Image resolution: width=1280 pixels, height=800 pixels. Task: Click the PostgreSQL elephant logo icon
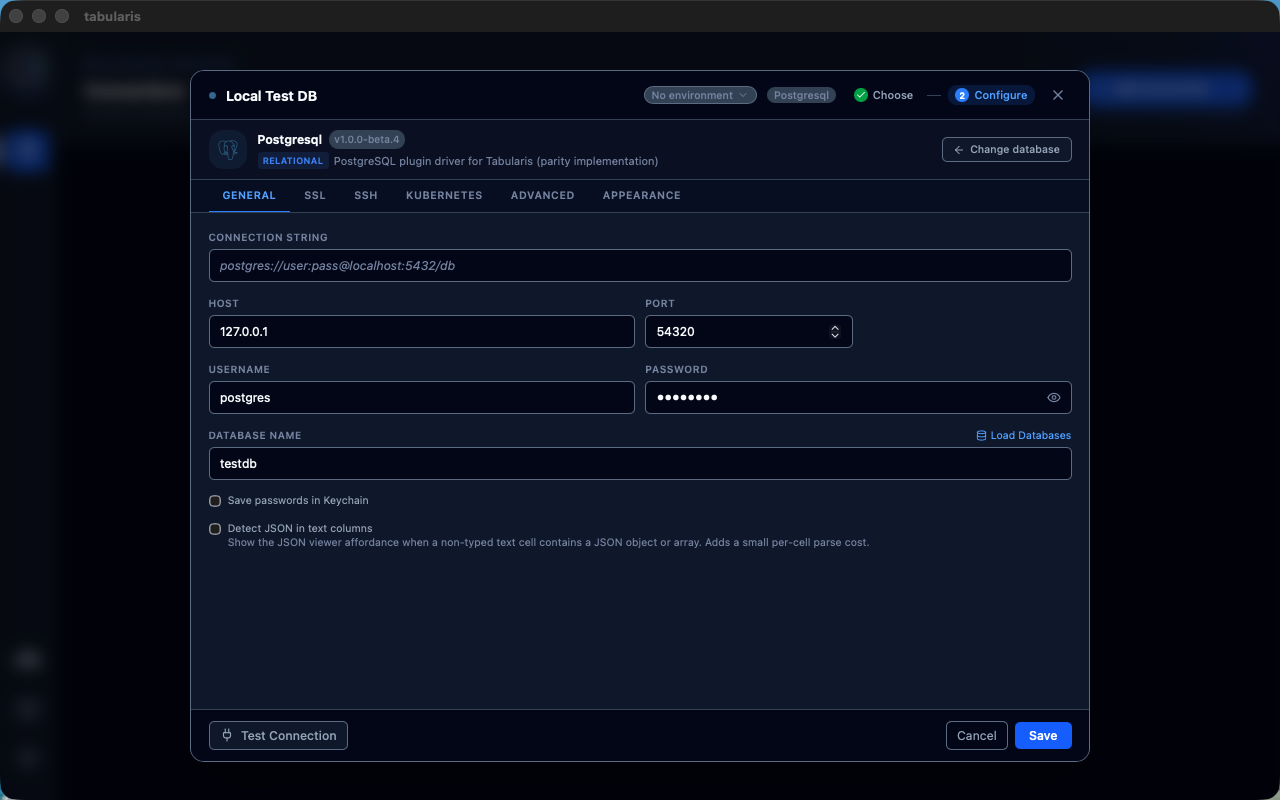(228, 149)
